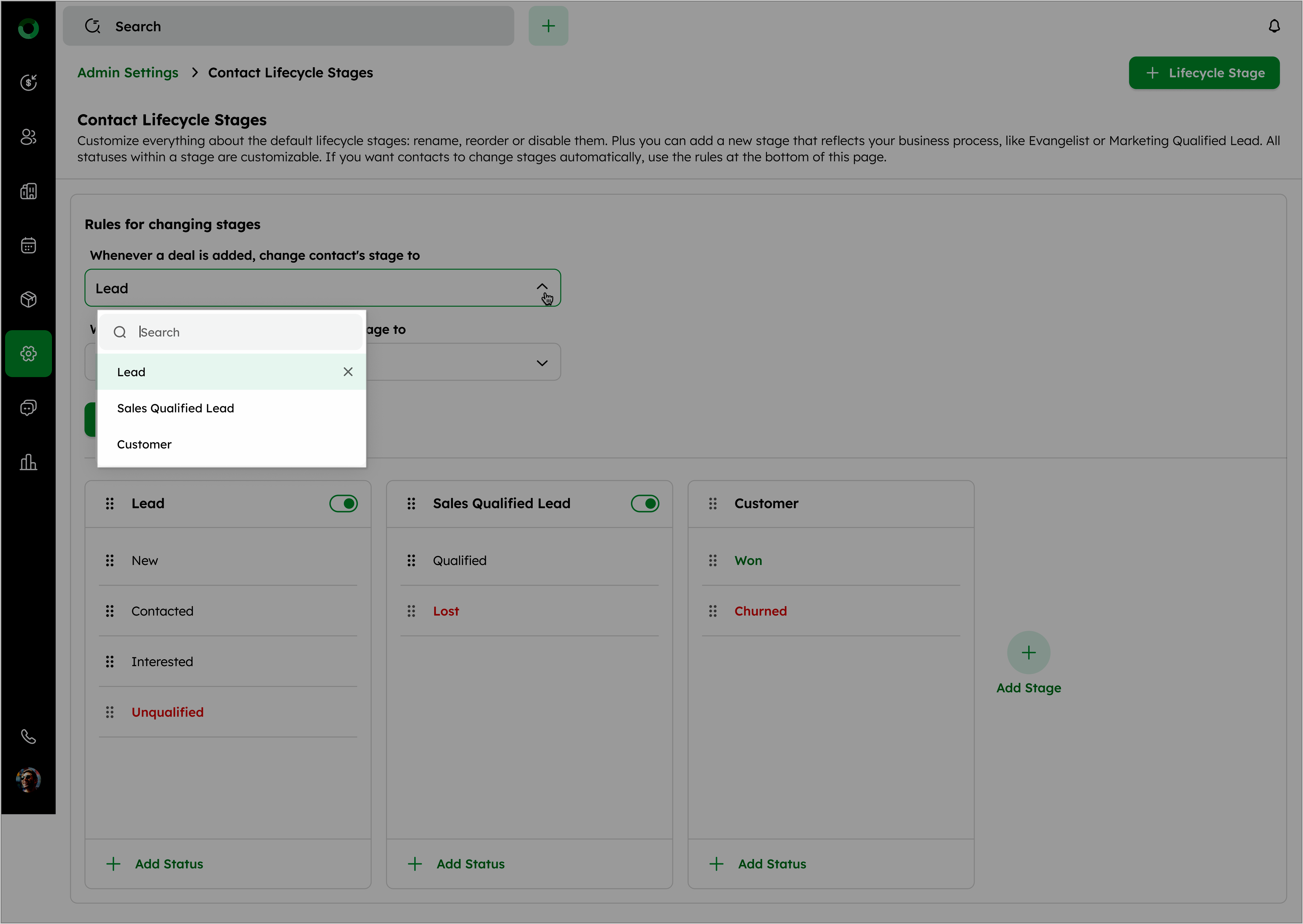Go to Admin Settings breadcrumb link
The image size is (1303, 924).
tap(128, 73)
